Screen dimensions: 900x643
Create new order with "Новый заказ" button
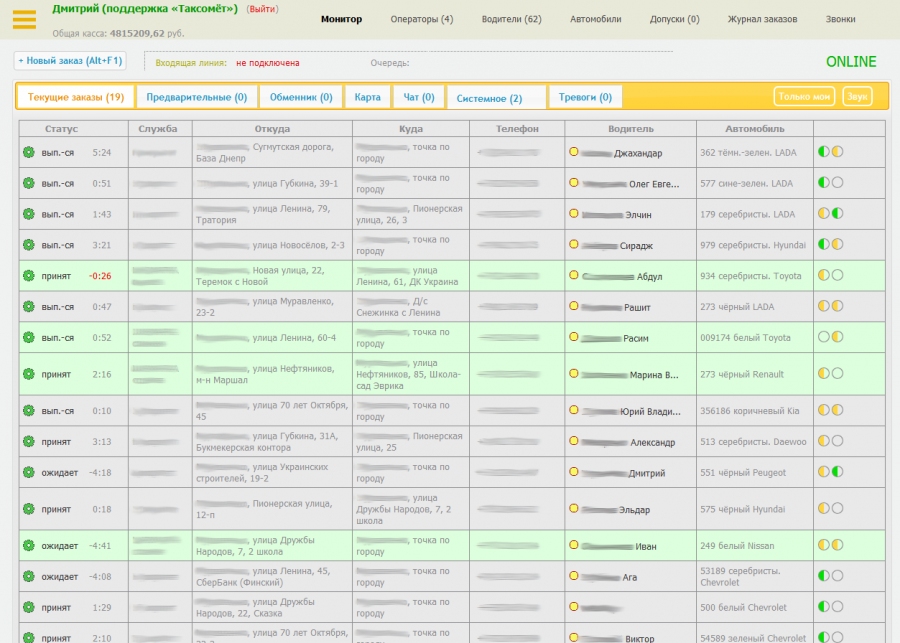coord(70,61)
